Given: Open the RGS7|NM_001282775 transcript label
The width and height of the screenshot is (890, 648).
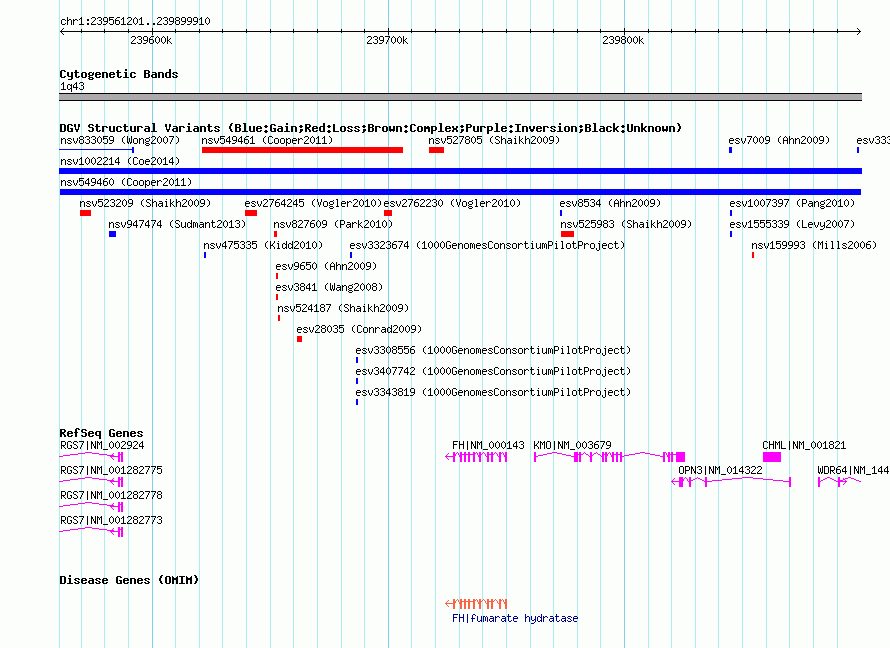Looking at the screenshot, I should coord(111,470).
